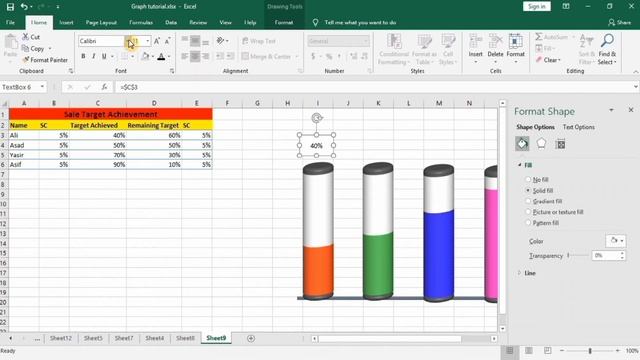Open the Fill & Line bucket tab

coord(522,144)
